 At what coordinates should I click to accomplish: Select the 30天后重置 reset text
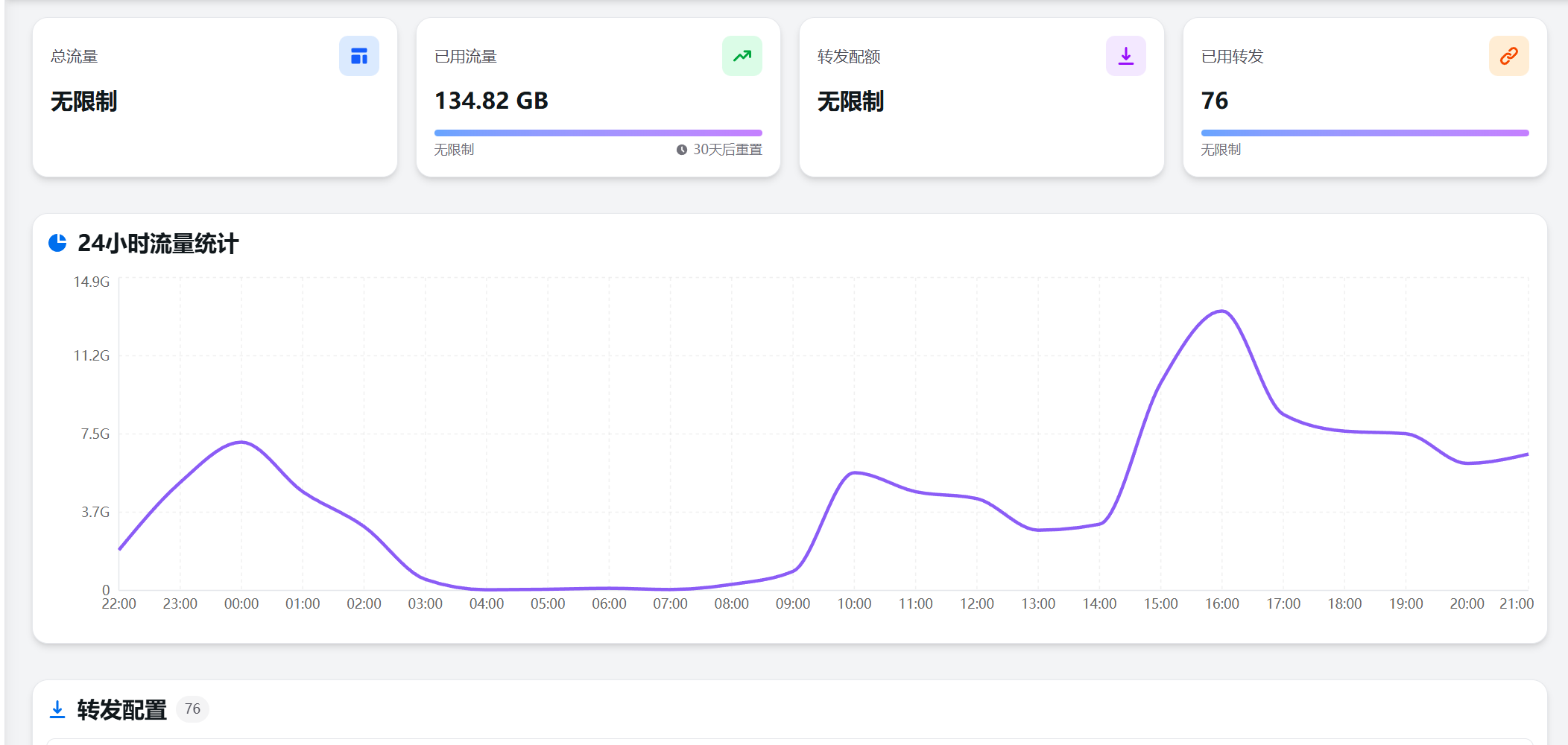727,150
